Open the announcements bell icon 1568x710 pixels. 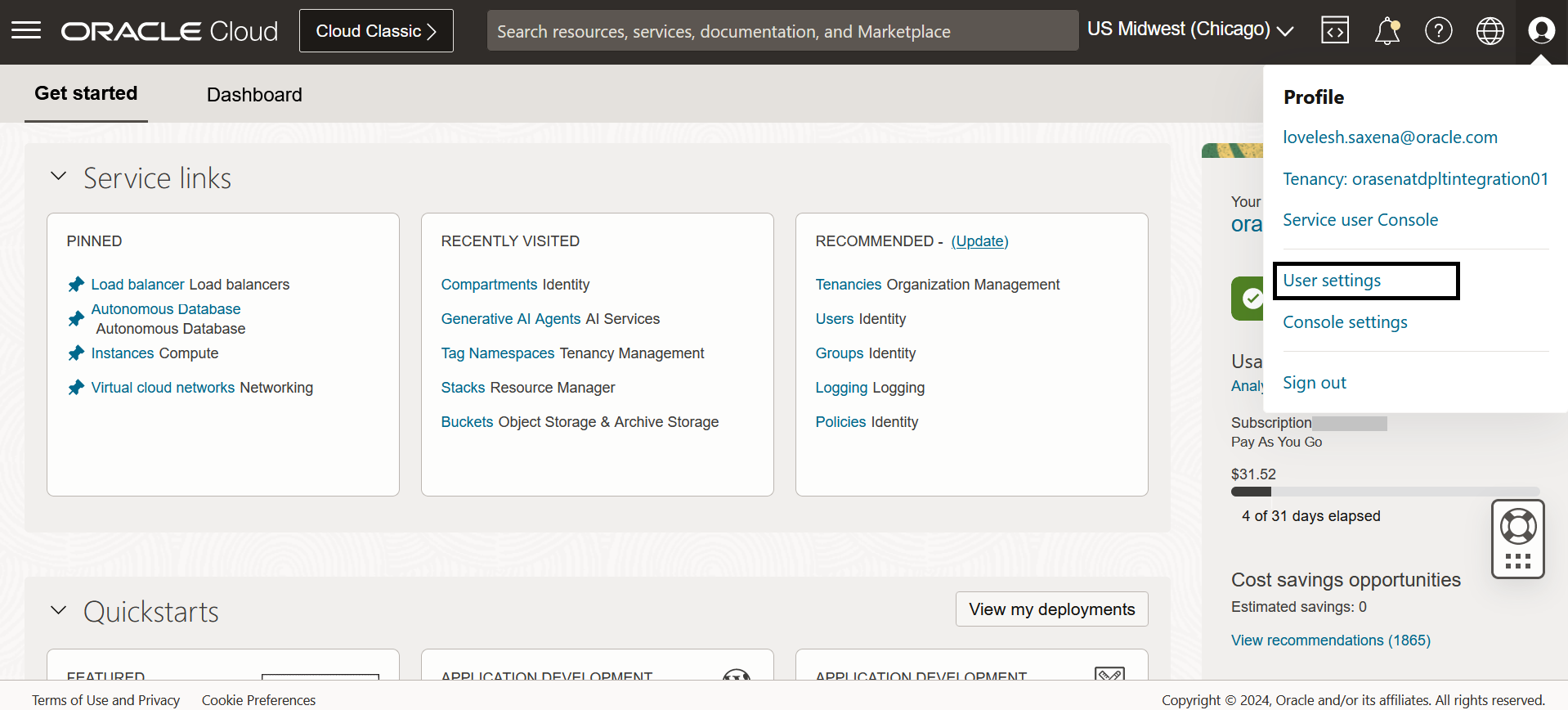tap(1387, 31)
